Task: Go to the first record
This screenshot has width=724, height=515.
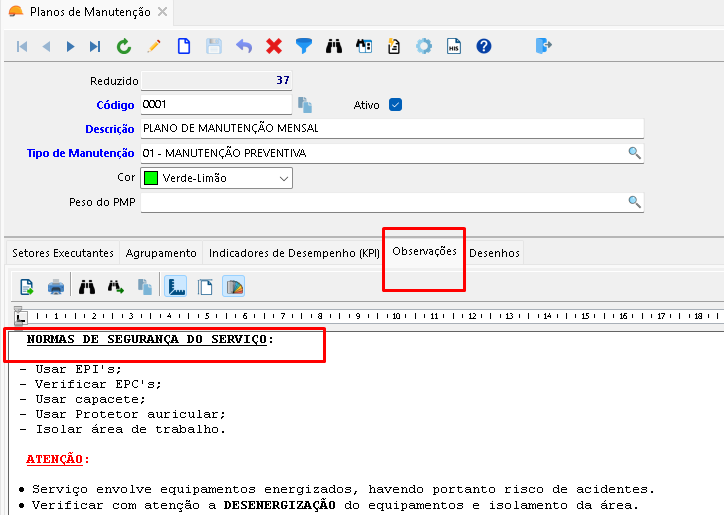Action: (x=22, y=46)
